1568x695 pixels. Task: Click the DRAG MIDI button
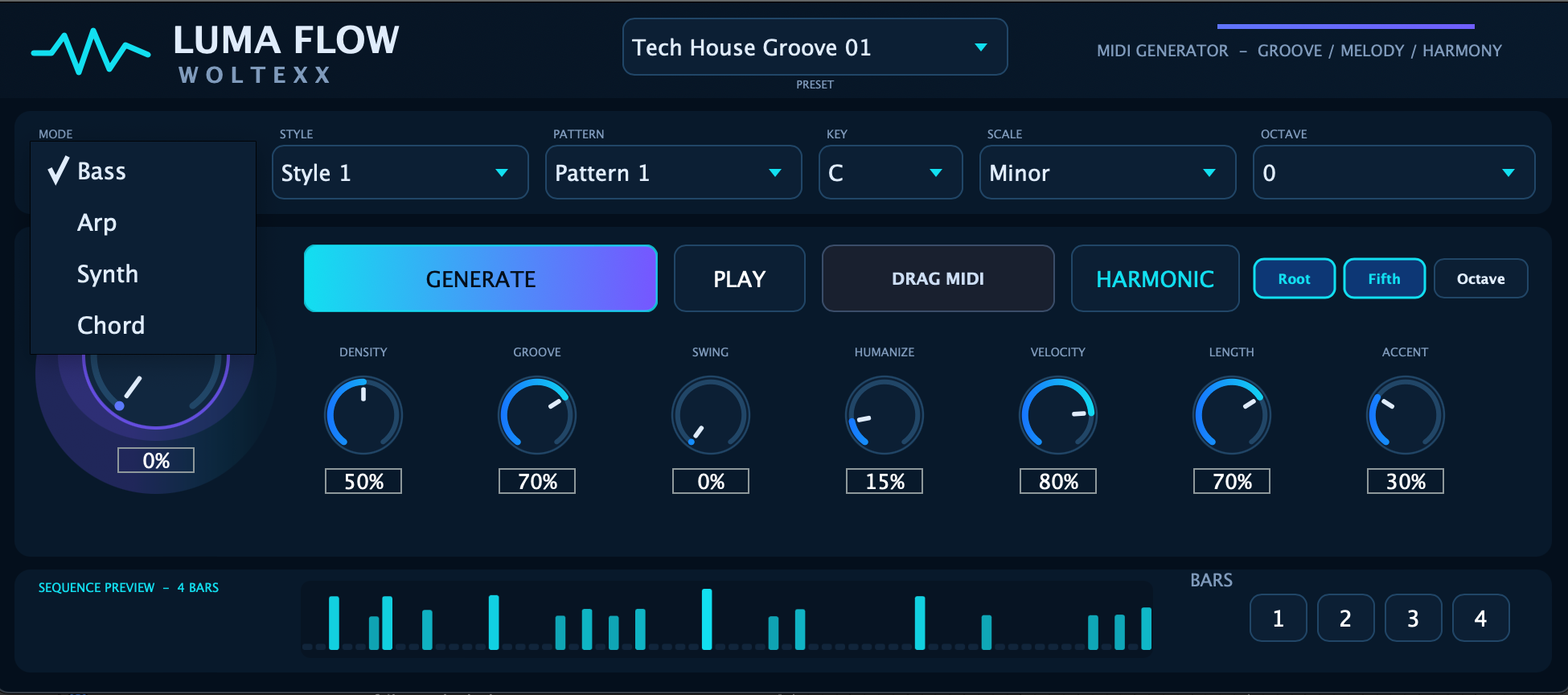coord(938,278)
